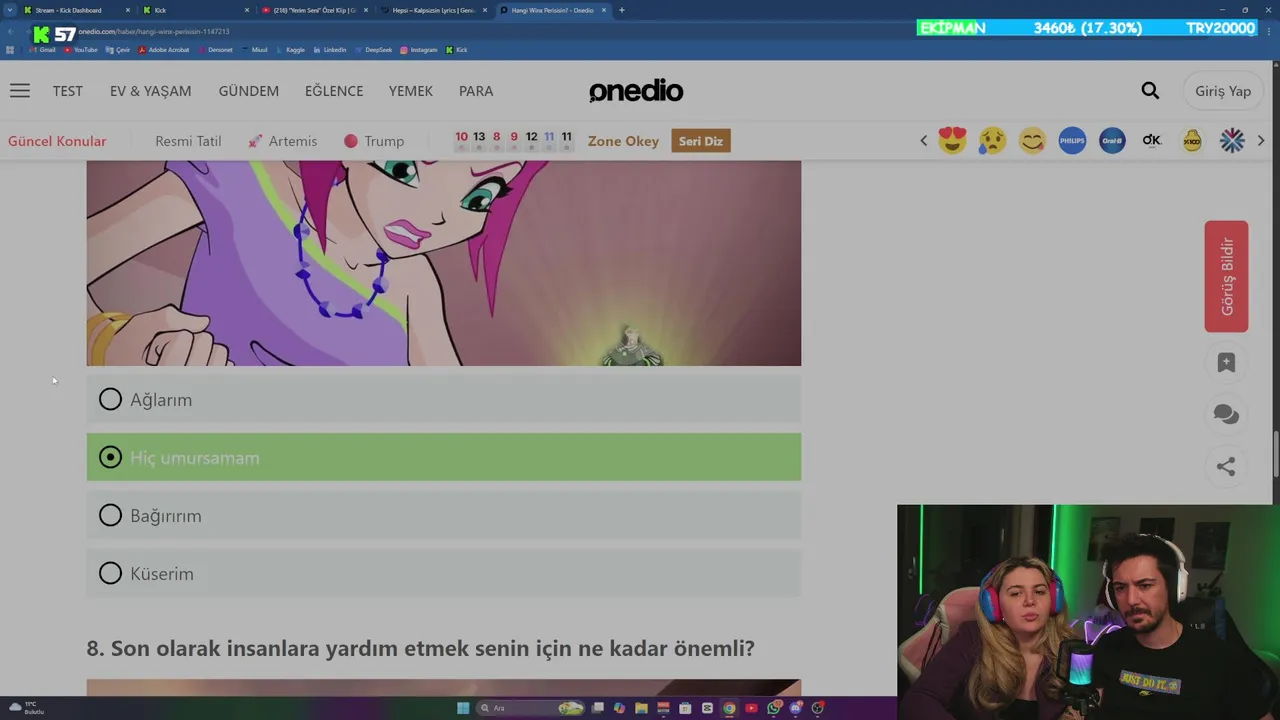Open comments bubble icon
The image size is (1280, 720).
point(1226,415)
